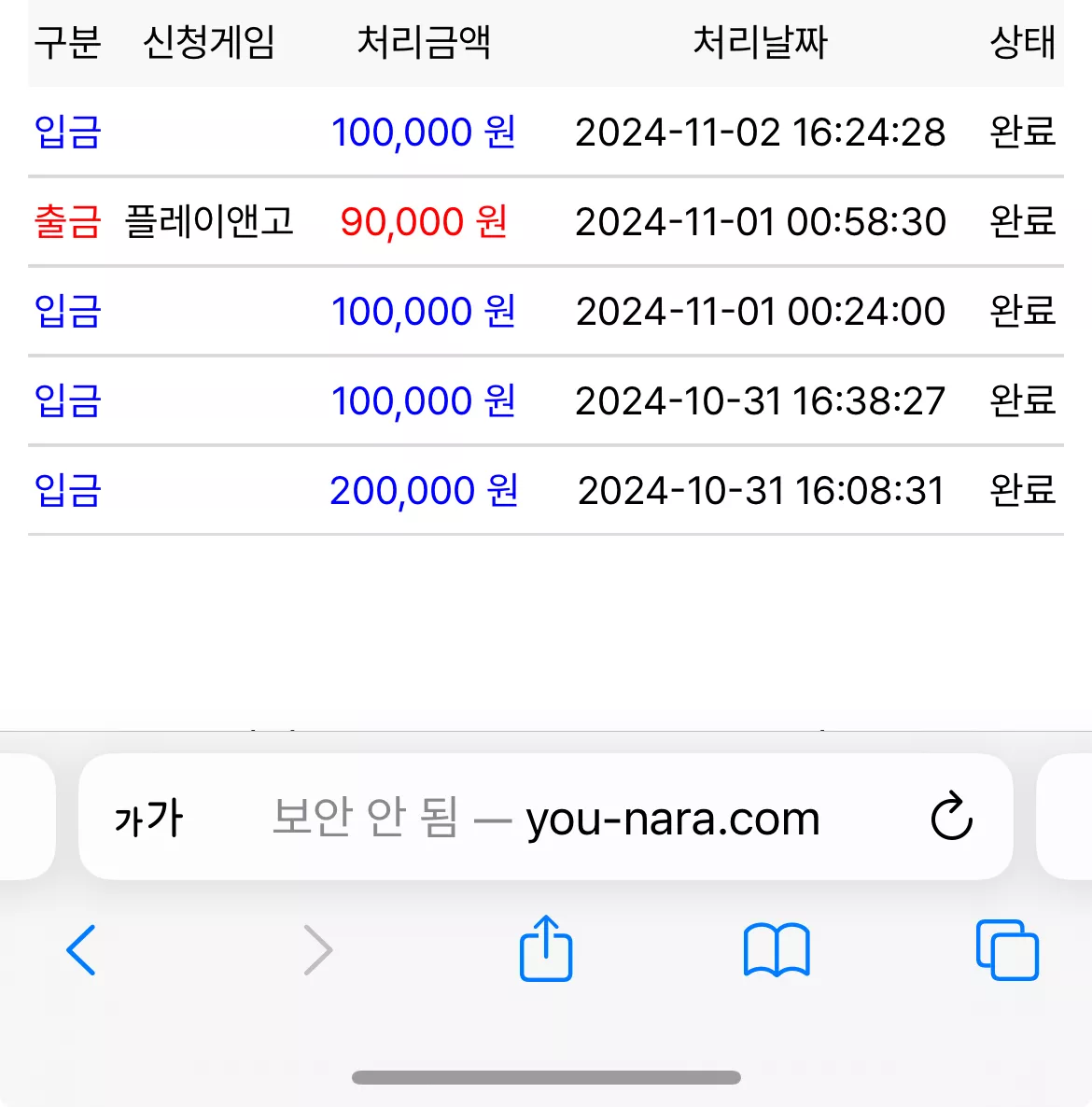Tap the you-nara.com address field
Viewport: 1092px width, 1107px height.
pyautogui.click(x=546, y=817)
